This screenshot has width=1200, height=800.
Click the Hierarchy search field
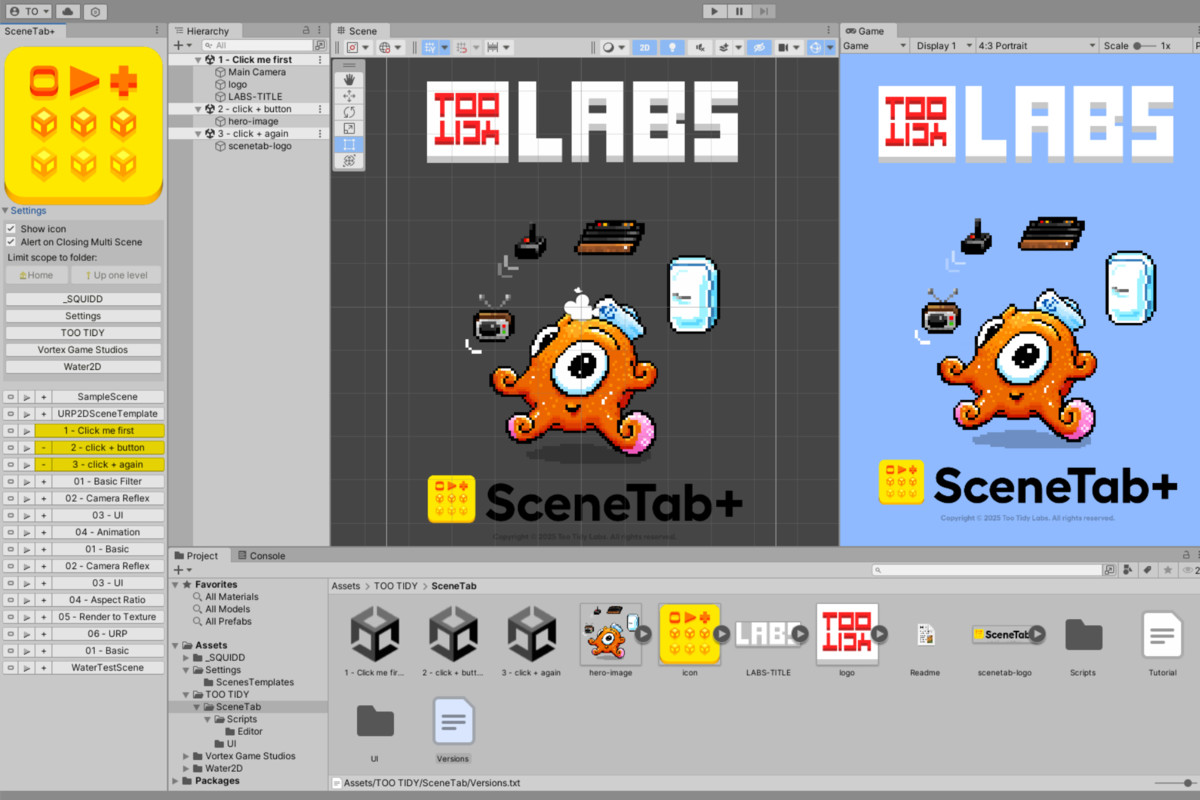tap(256, 45)
